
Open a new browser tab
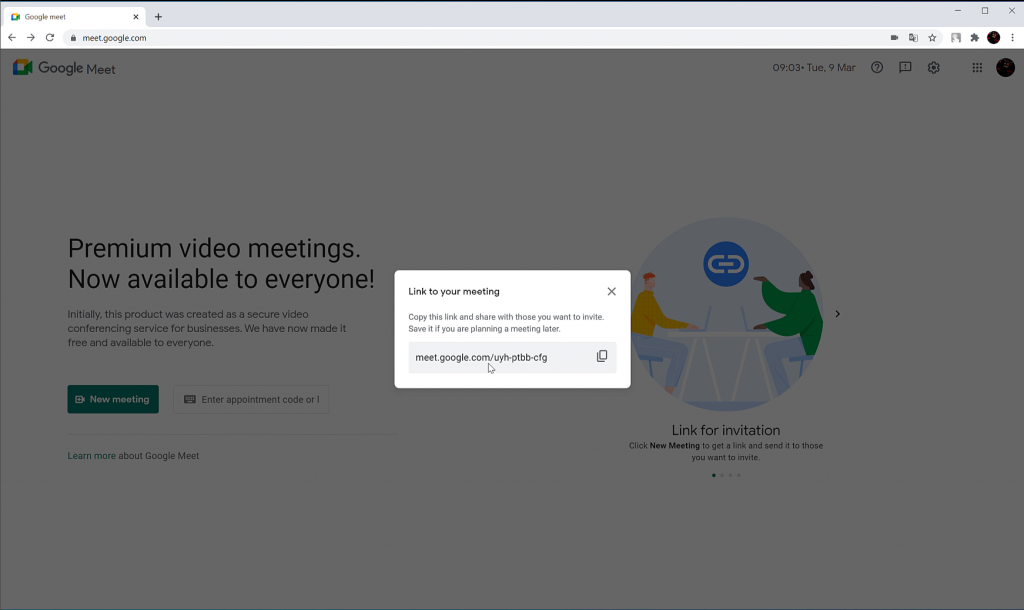pos(158,17)
